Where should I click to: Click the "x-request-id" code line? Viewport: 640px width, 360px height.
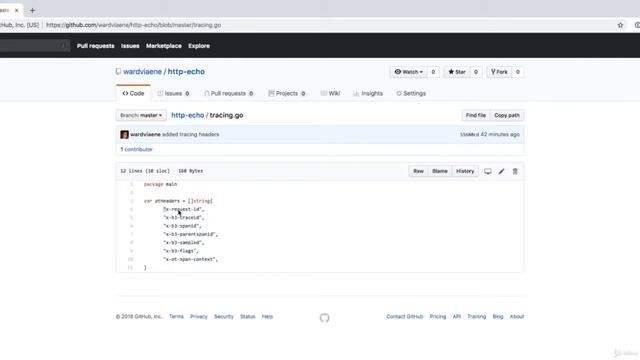(184, 209)
